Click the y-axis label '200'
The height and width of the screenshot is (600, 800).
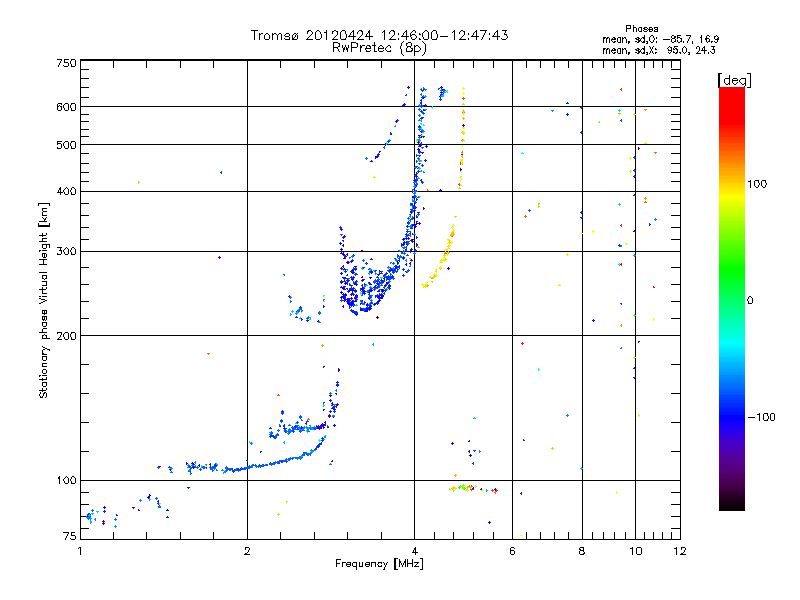[67, 336]
